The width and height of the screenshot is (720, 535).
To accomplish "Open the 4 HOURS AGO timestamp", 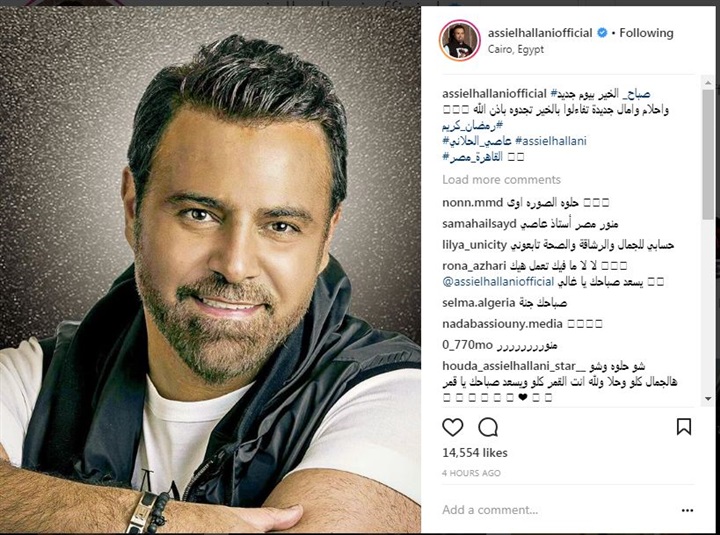I will (x=471, y=473).
